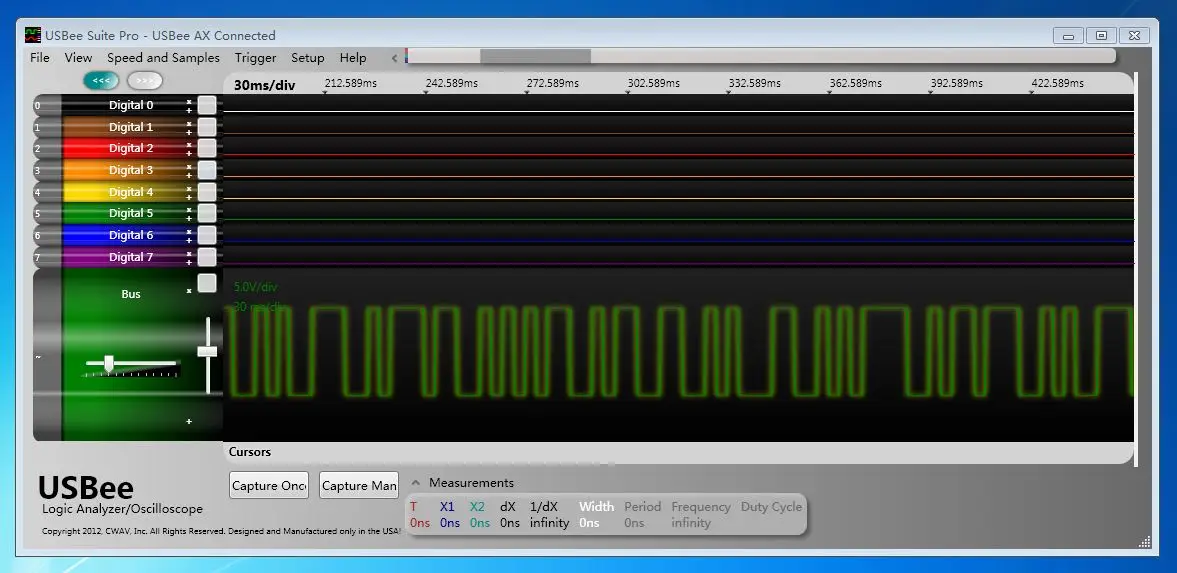The height and width of the screenshot is (573, 1177).
Task: Click the 422.589ms time marker
Action: click(1058, 83)
